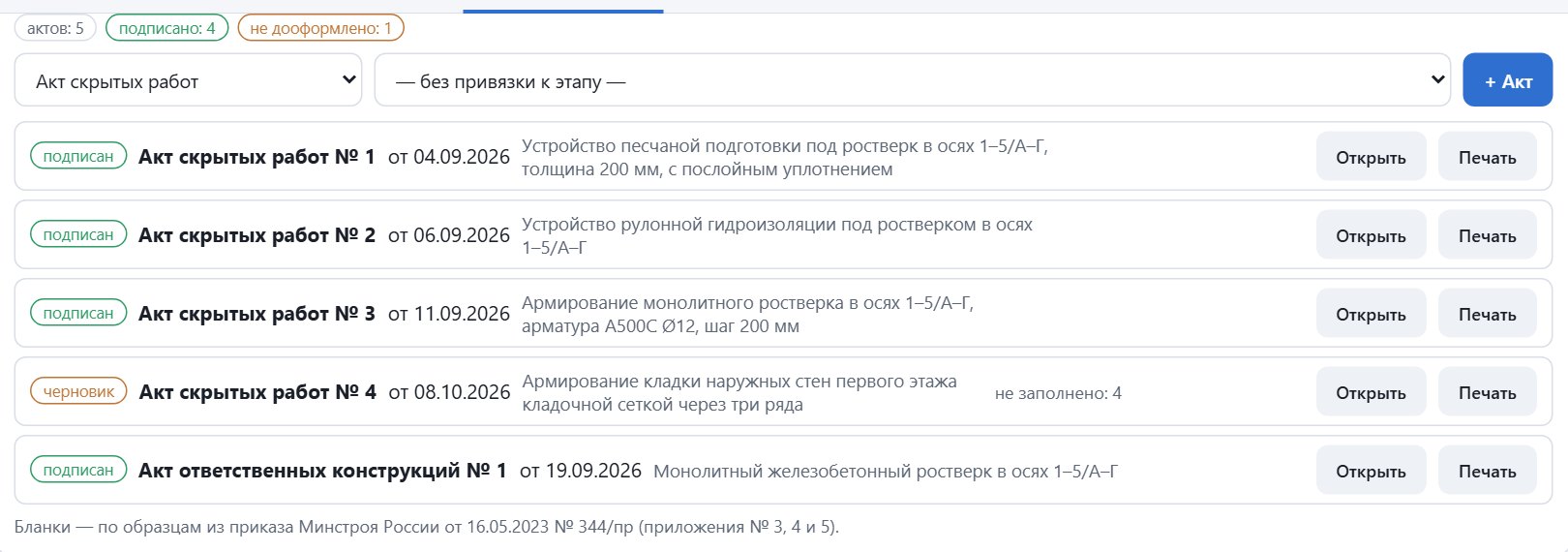Screen dimensions: 1568x552
Task: Click the 'не дооформлено: 1' orange badge
Action: click(x=320, y=28)
